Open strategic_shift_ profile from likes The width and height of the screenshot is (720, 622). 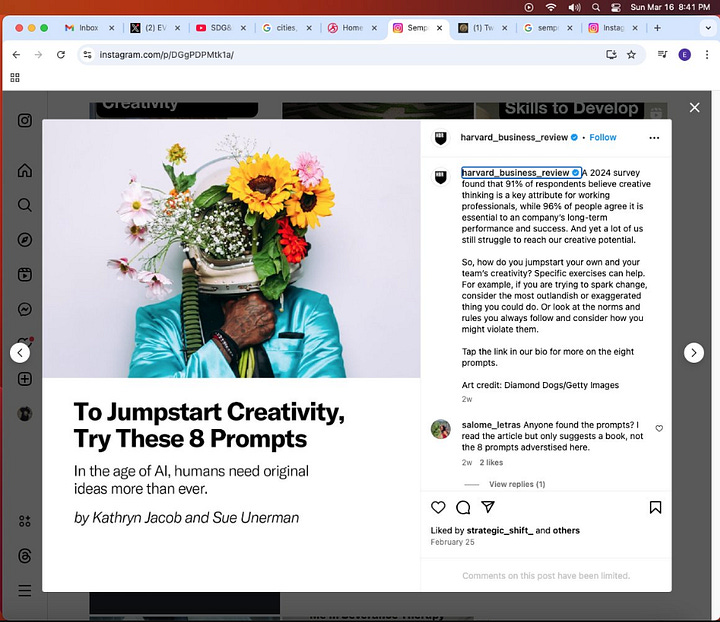point(500,531)
